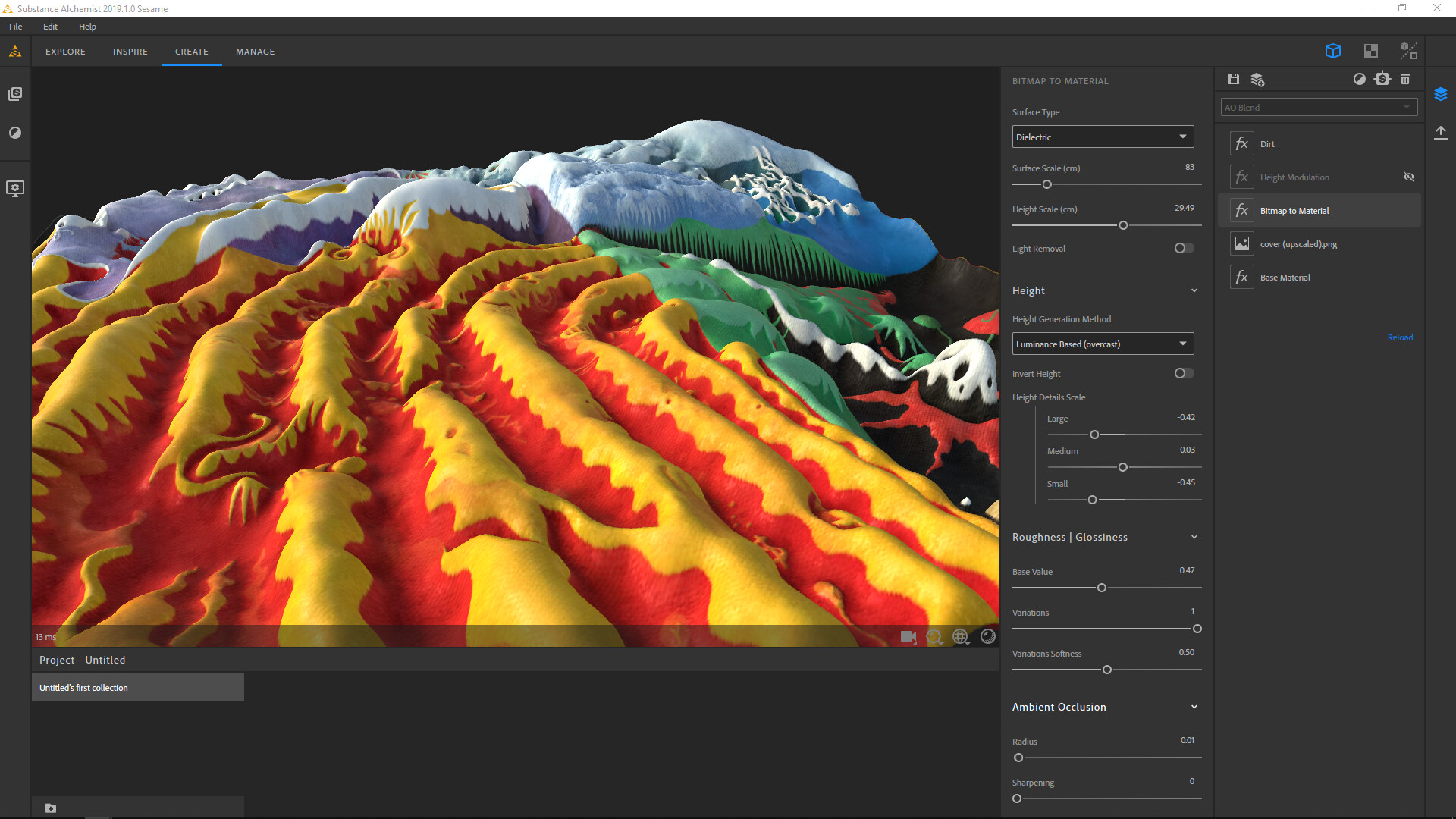The image size is (1456, 819).
Task: Open the environment globe icon in the viewport
Action: (960, 636)
